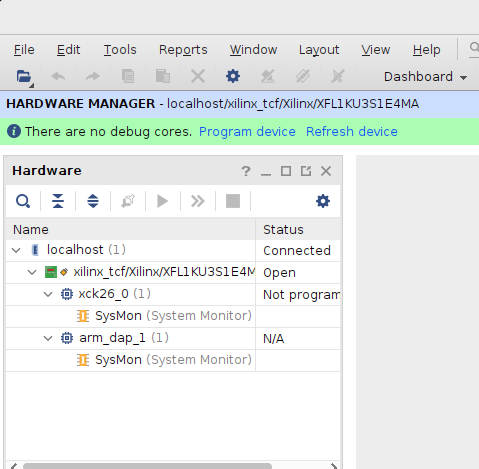Click the Redo arrow in main toolbar

pos(93,77)
